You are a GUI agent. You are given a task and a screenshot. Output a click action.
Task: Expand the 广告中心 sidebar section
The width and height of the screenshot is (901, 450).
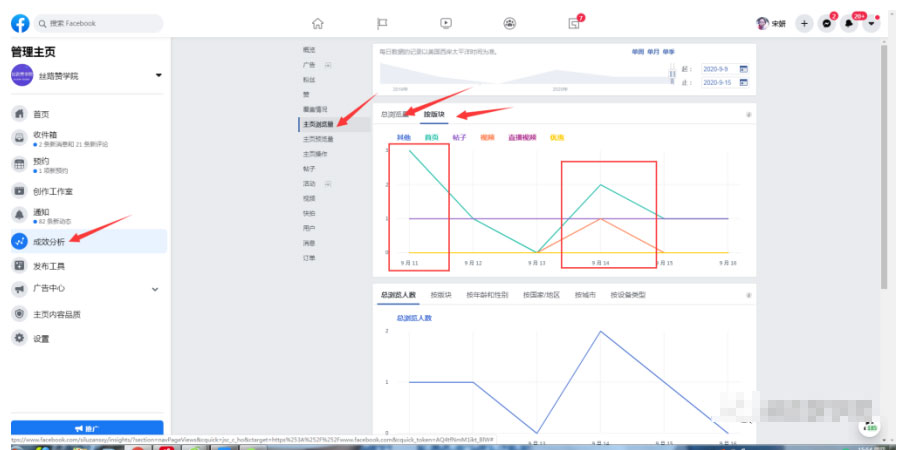coord(154,289)
